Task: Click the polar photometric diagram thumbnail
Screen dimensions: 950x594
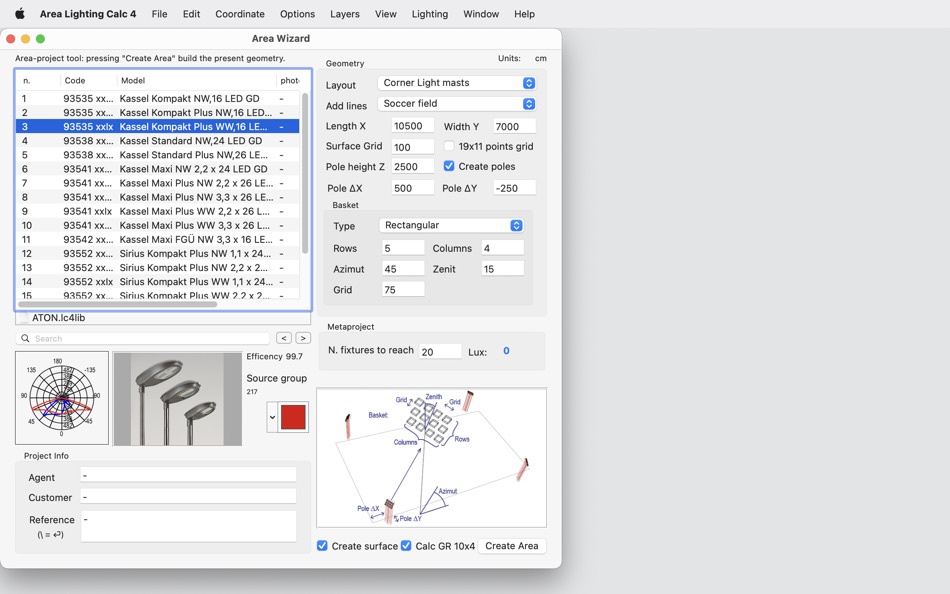Action: (x=62, y=398)
